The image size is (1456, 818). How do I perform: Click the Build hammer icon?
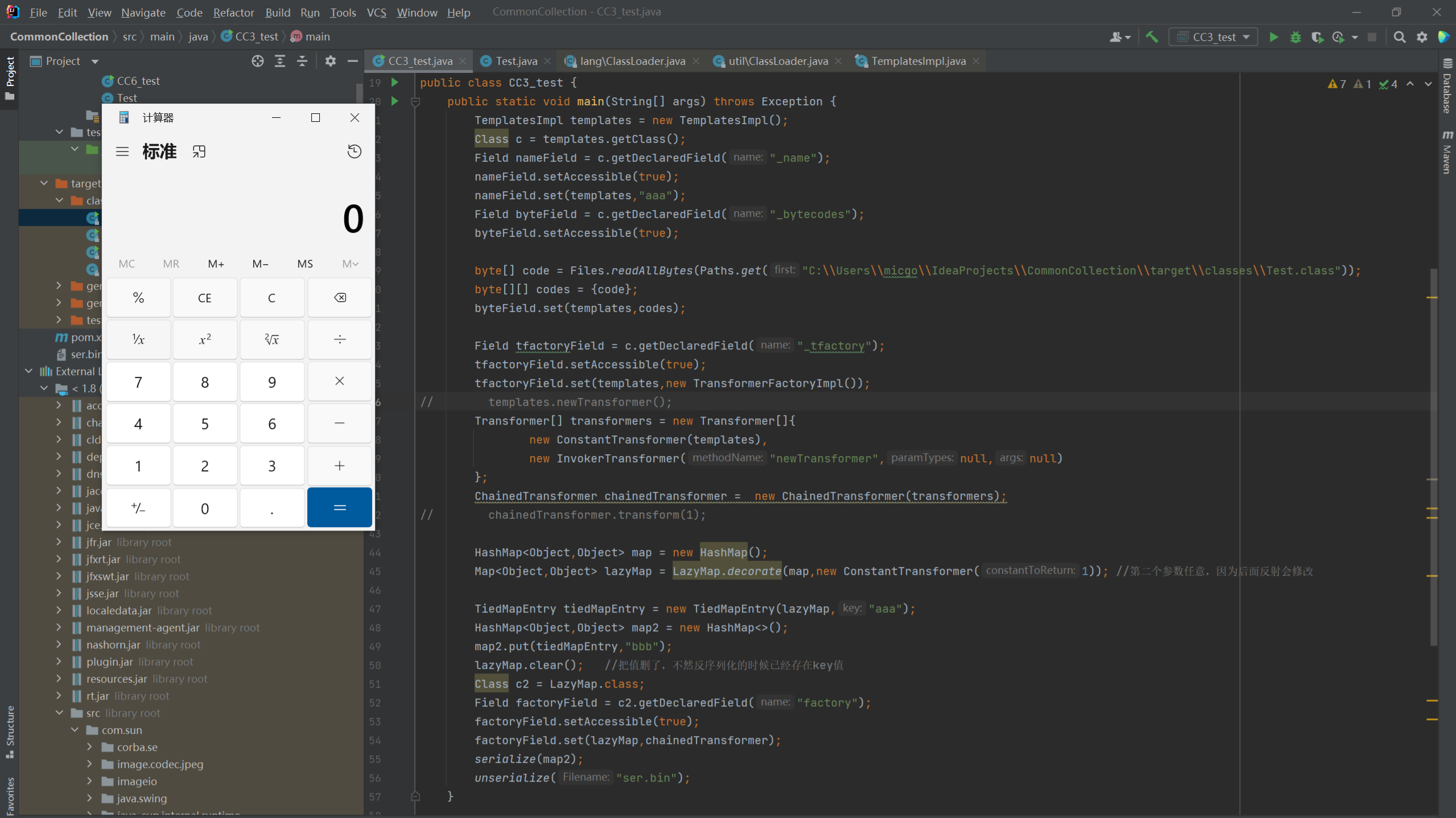1152,37
